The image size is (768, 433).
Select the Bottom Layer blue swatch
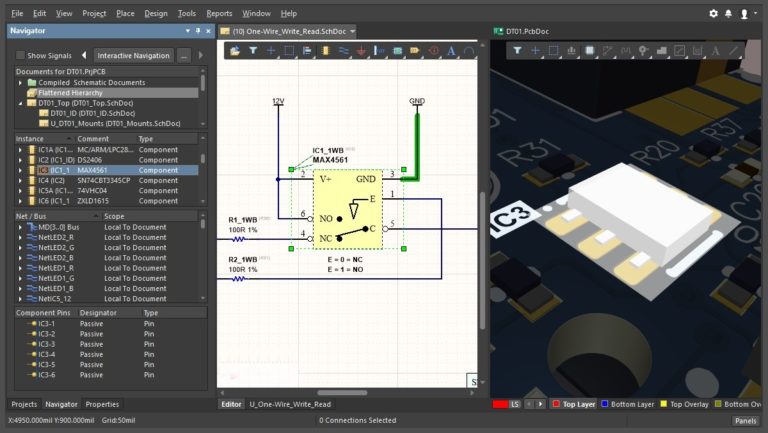coord(604,404)
